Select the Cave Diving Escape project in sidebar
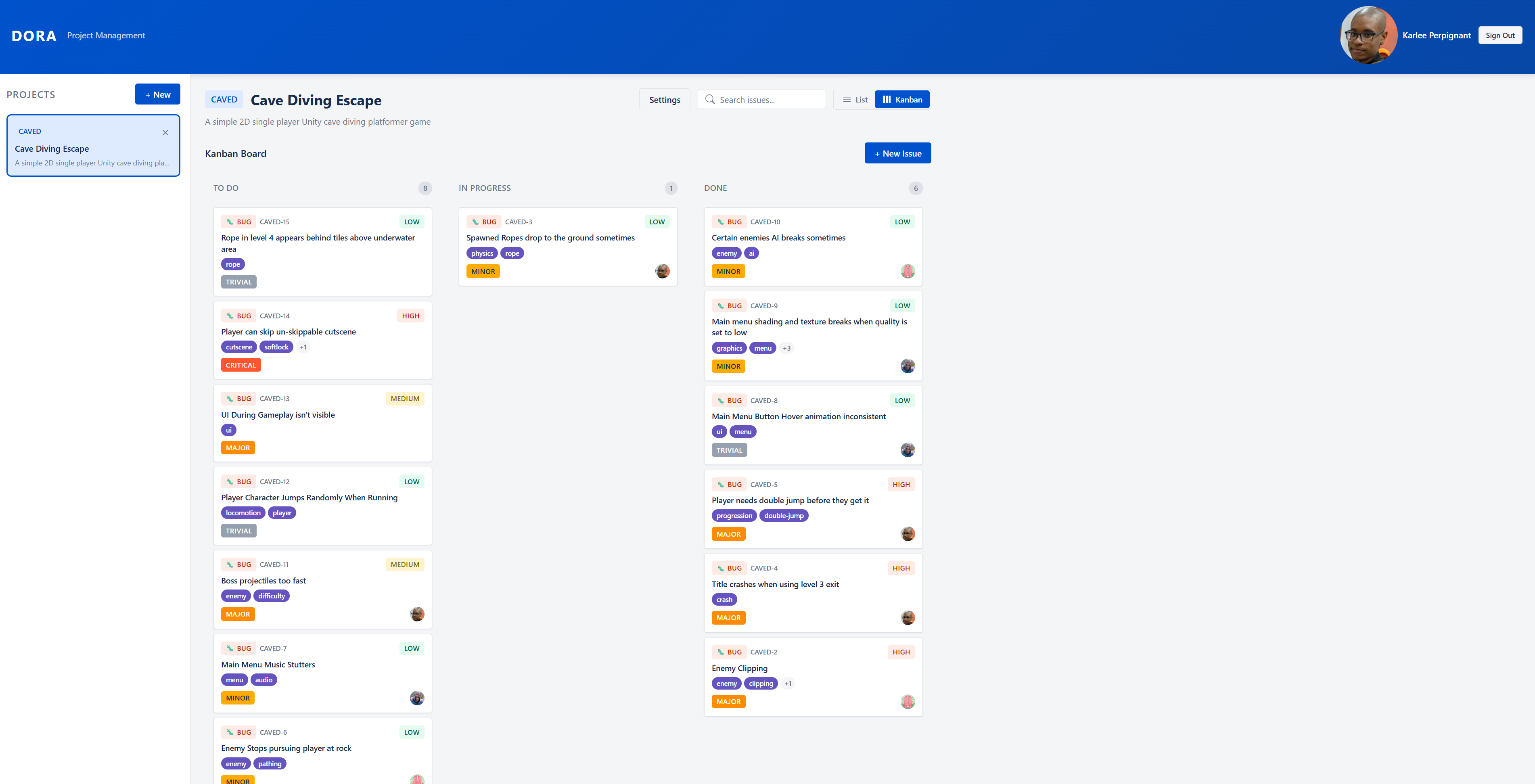 (94, 145)
